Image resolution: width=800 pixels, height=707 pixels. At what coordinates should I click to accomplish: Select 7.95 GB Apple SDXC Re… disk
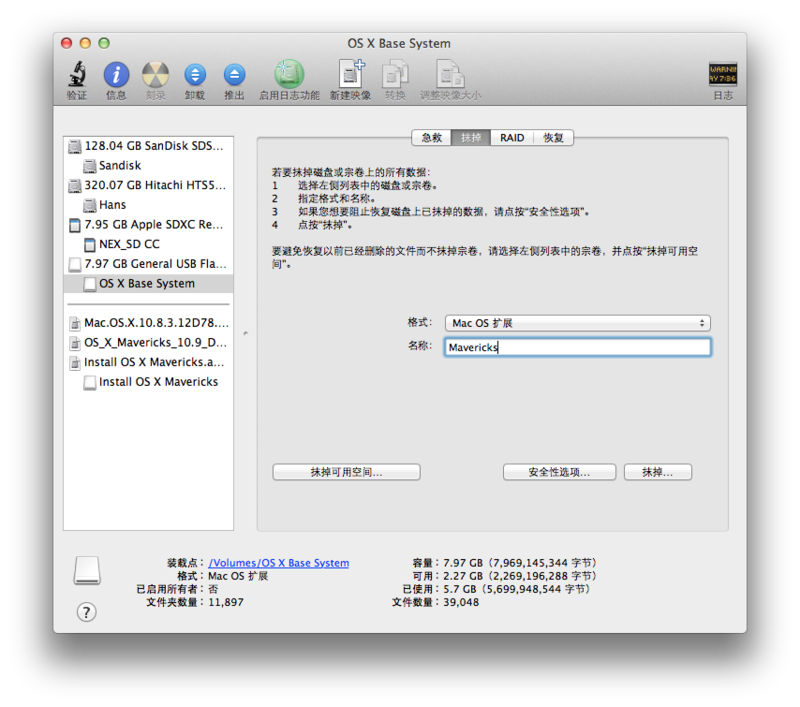tap(148, 225)
